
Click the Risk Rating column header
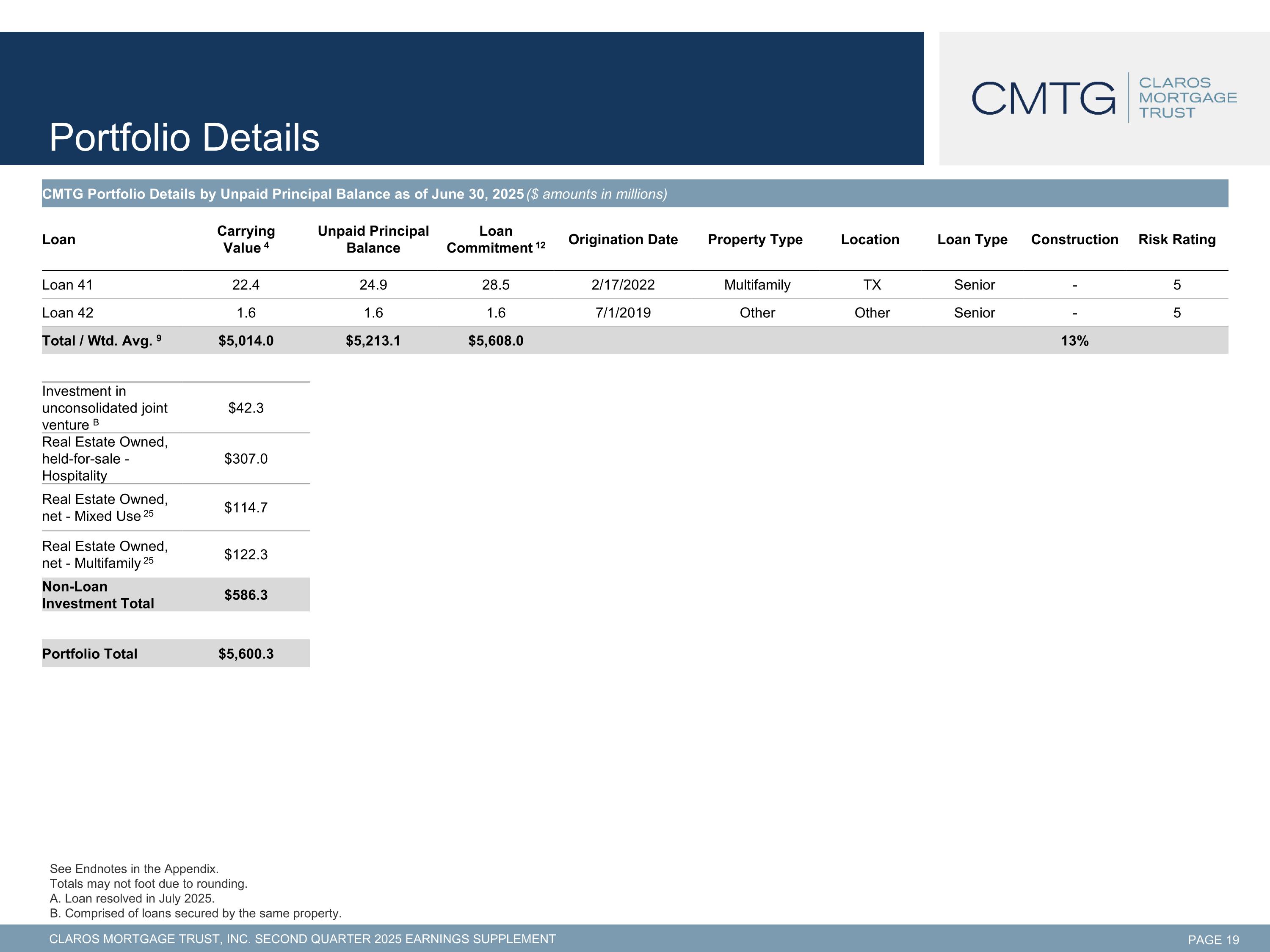[1177, 239]
